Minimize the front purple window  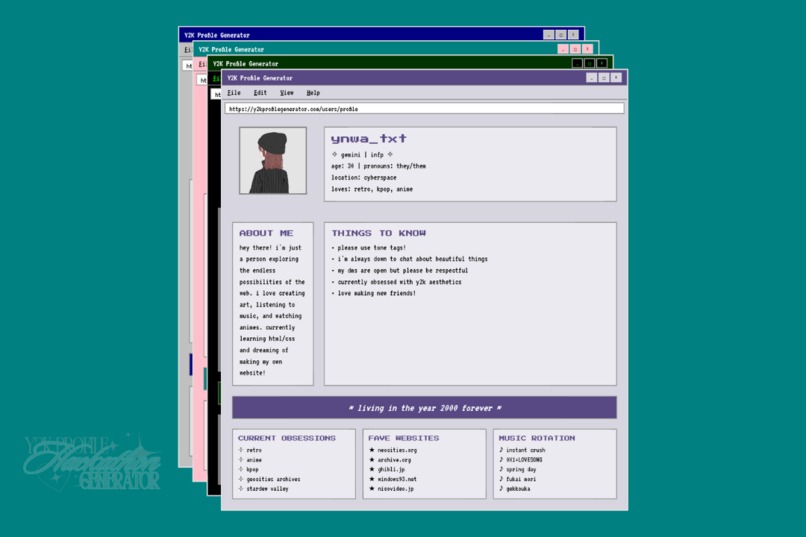592,78
